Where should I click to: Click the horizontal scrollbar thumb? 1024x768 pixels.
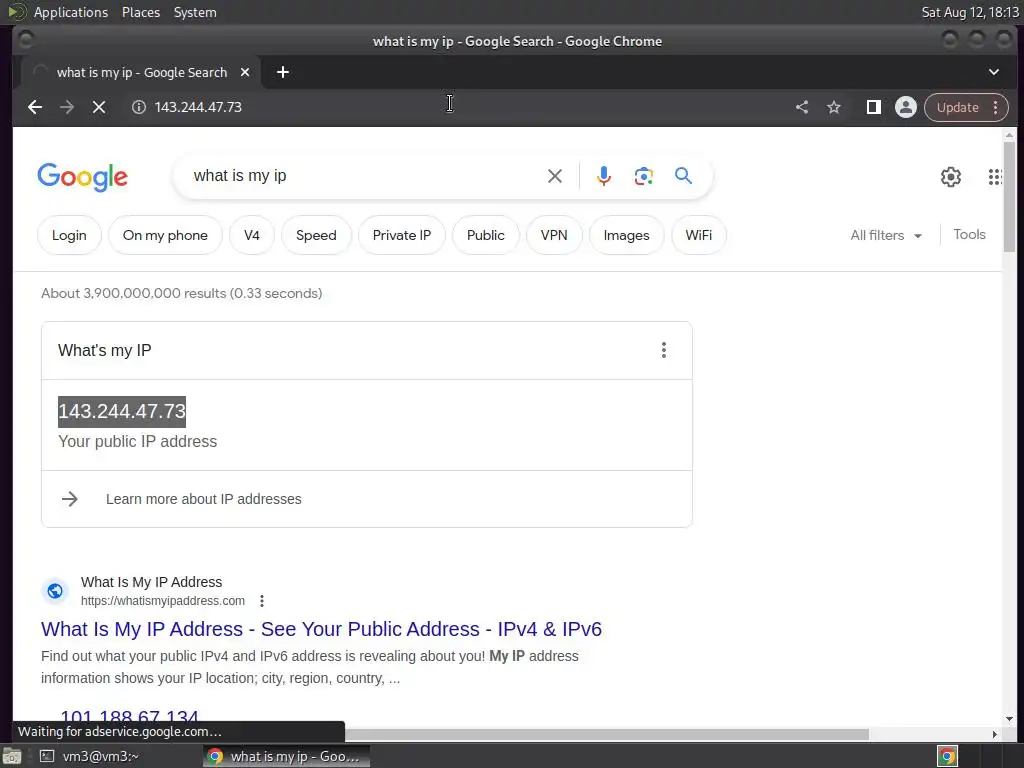pyautogui.click(x=607, y=735)
